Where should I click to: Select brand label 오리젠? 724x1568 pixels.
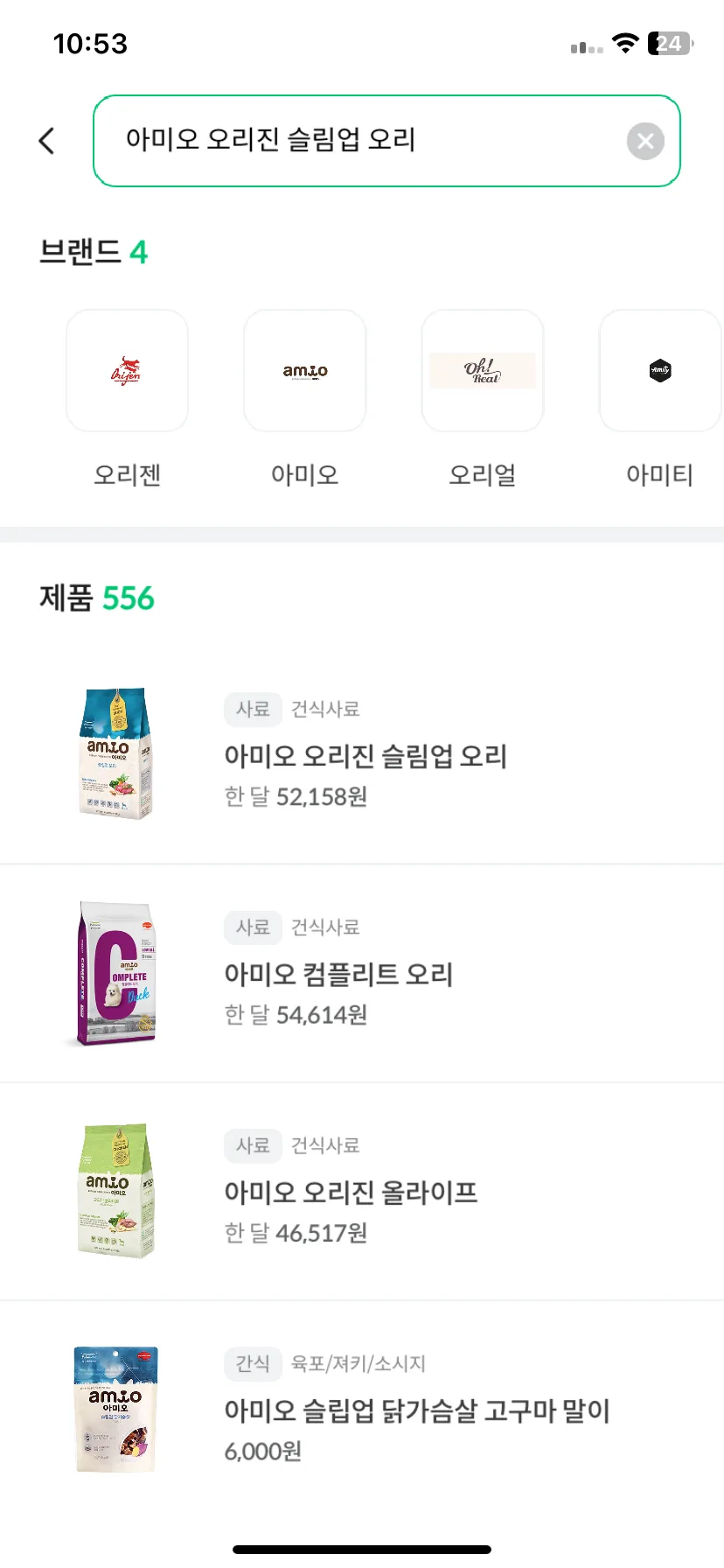click(128, 475)
